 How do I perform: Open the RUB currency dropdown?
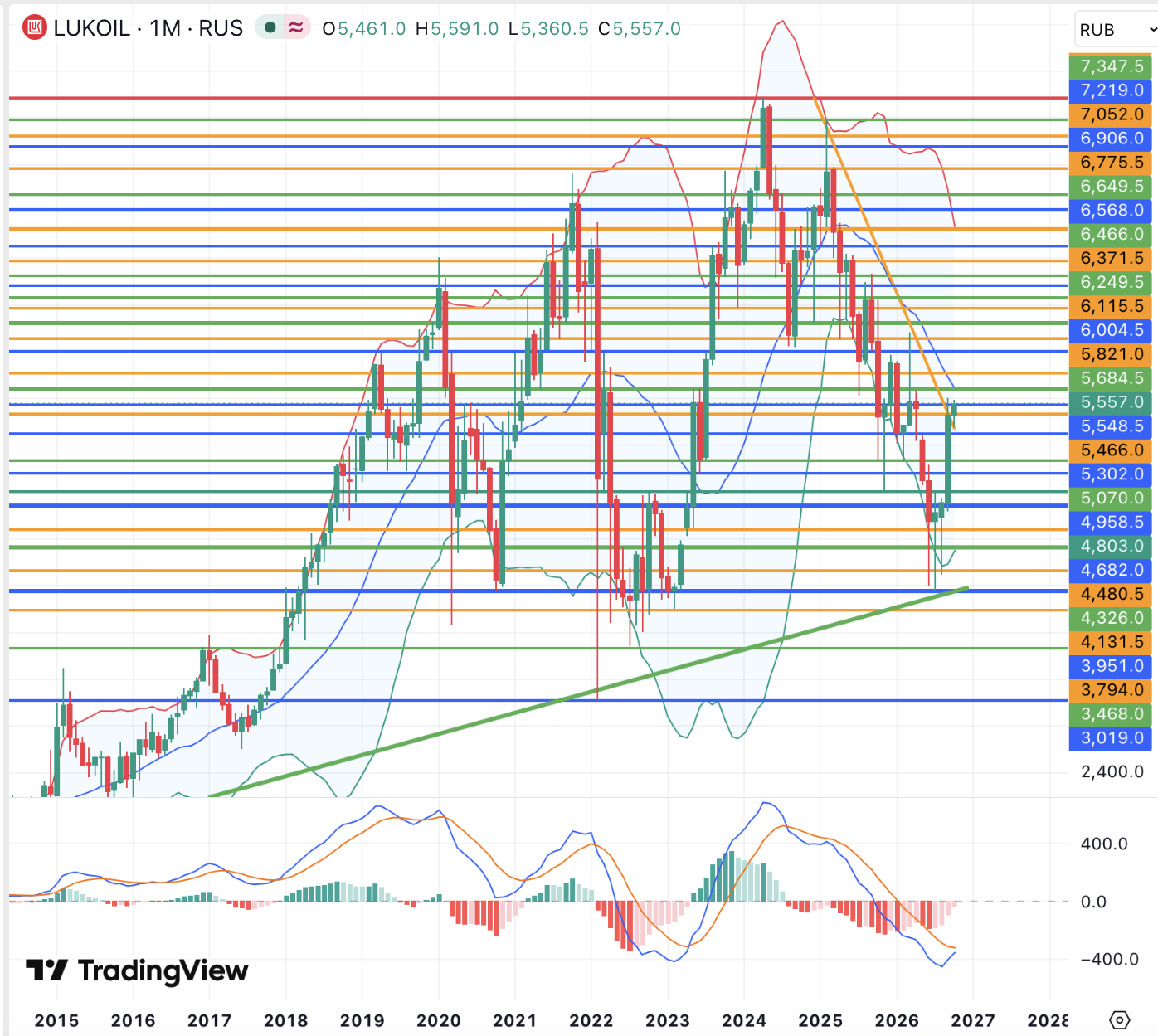1116,30
